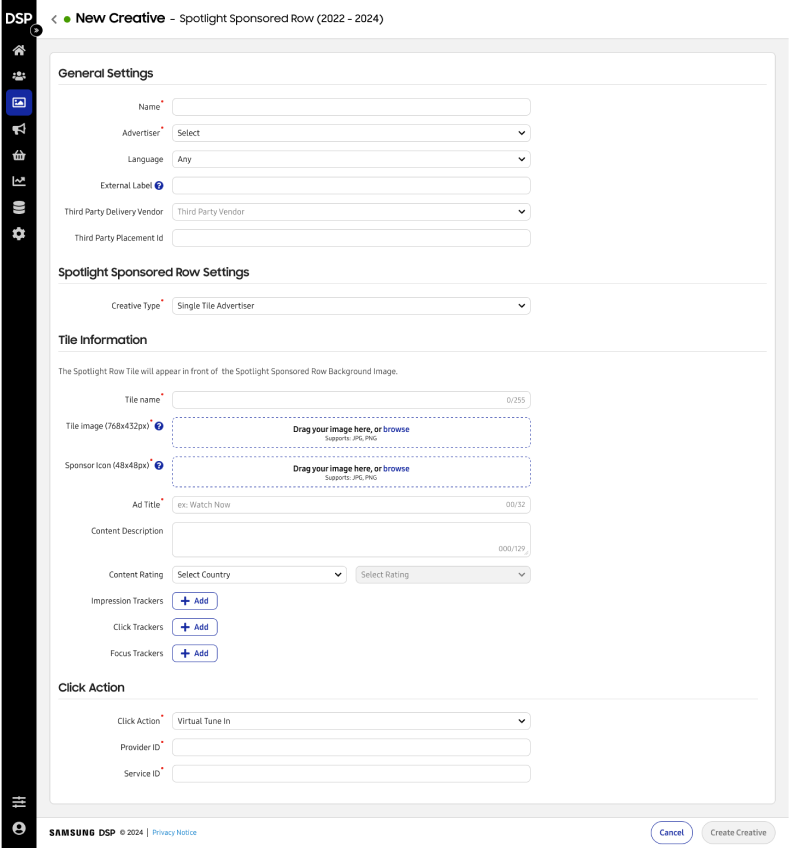
Task: Open the Language dropdown
Action: coord(351,159)
